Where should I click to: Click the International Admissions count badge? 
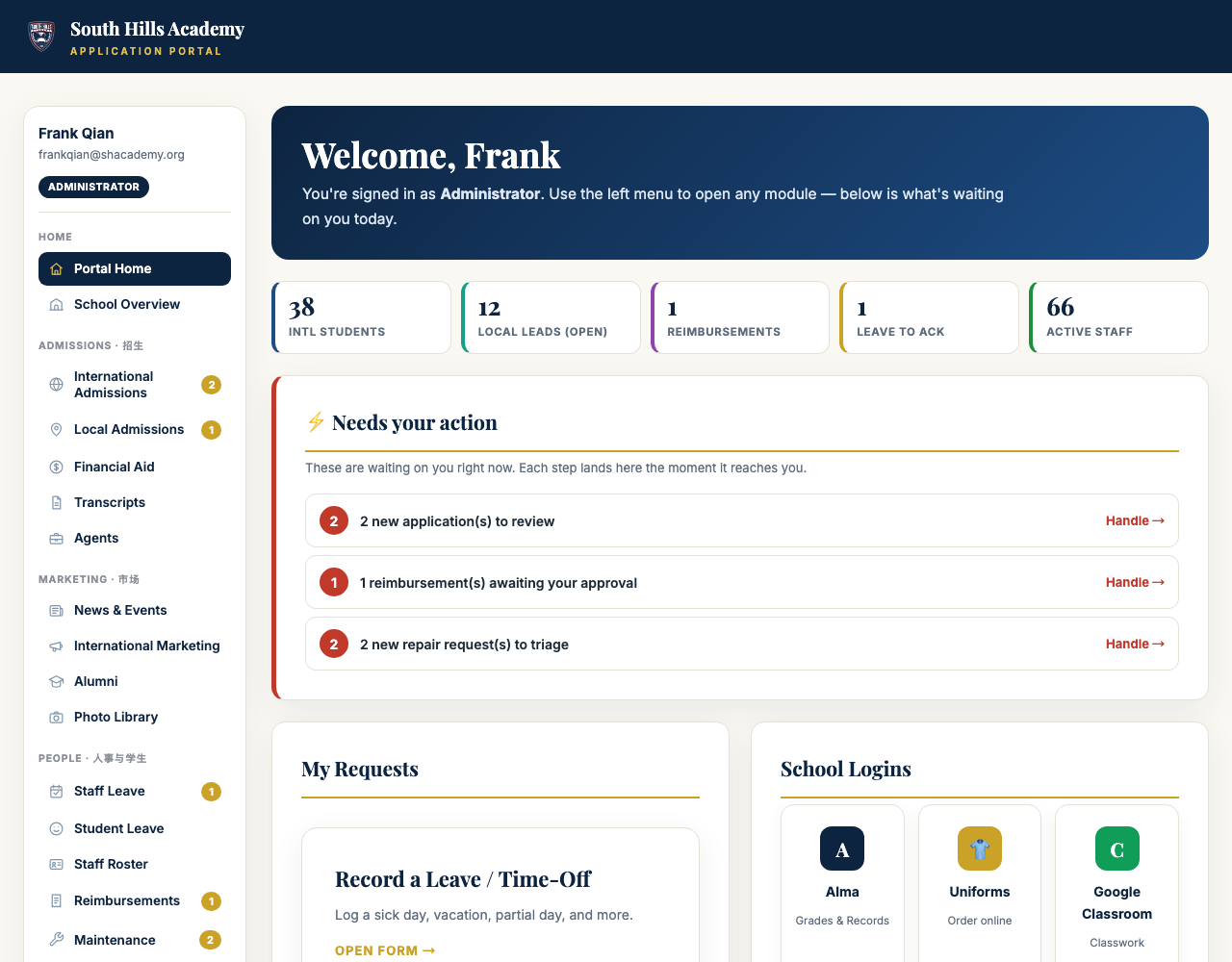click(212, 385)
